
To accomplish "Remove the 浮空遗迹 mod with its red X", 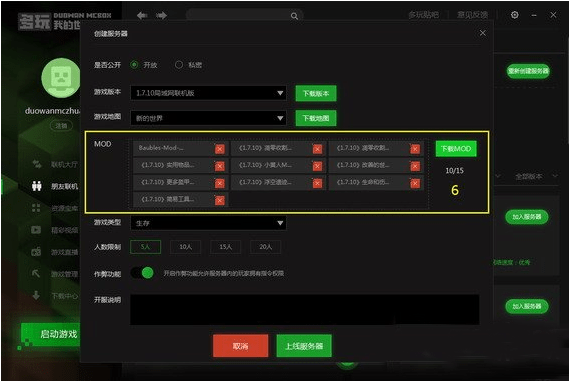I will tap(318, 183).
